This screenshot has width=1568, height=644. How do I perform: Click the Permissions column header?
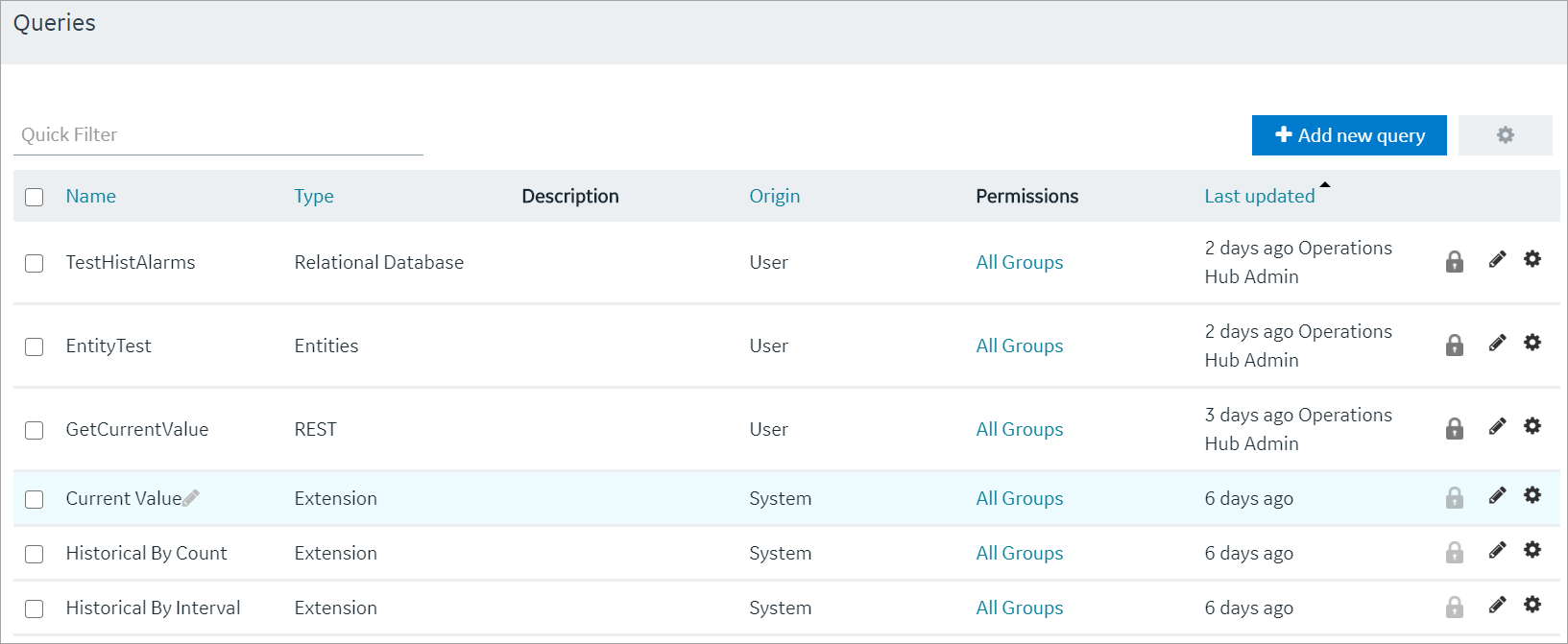click(1027, 196)
